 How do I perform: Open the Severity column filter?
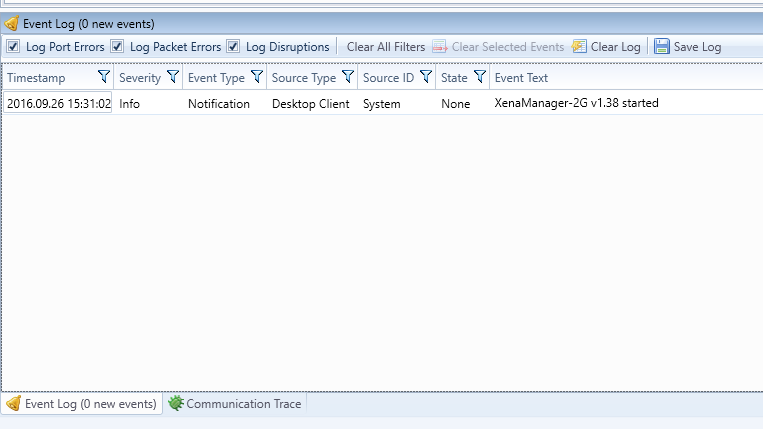click(x=173, y=76)
